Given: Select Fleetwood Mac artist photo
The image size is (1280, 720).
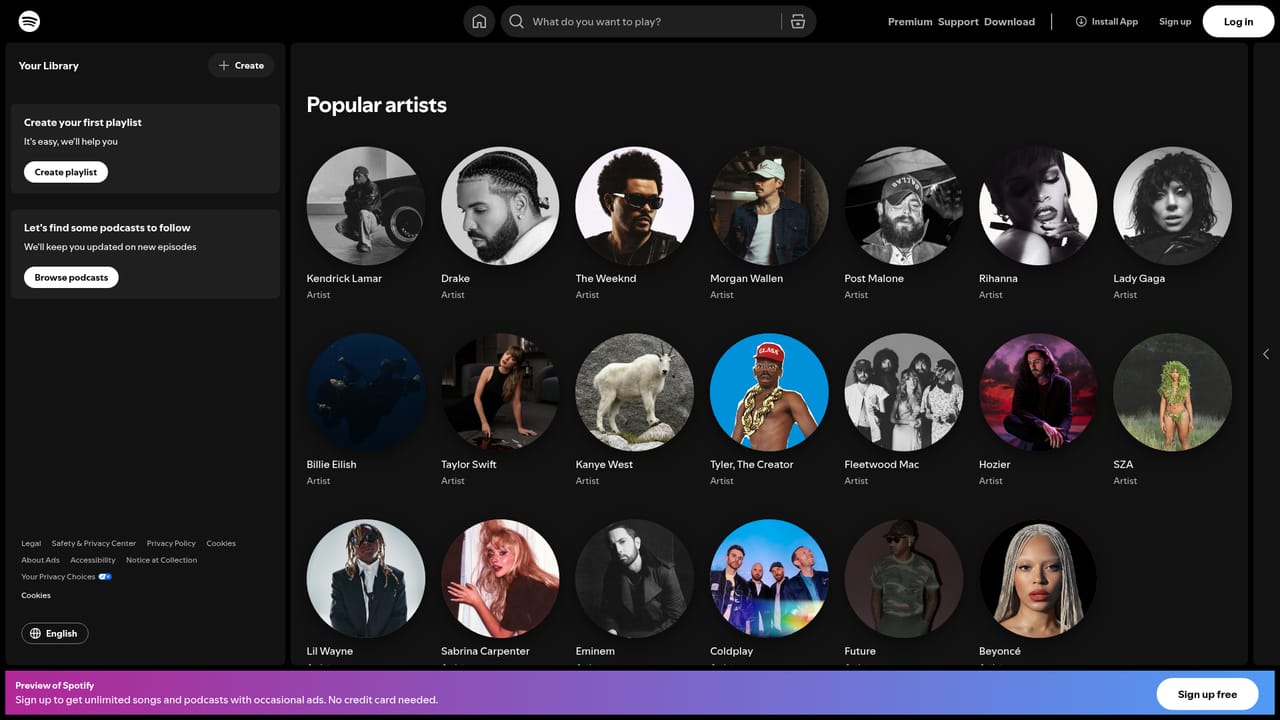Looking at the screenshot, I should pos(904,392).
